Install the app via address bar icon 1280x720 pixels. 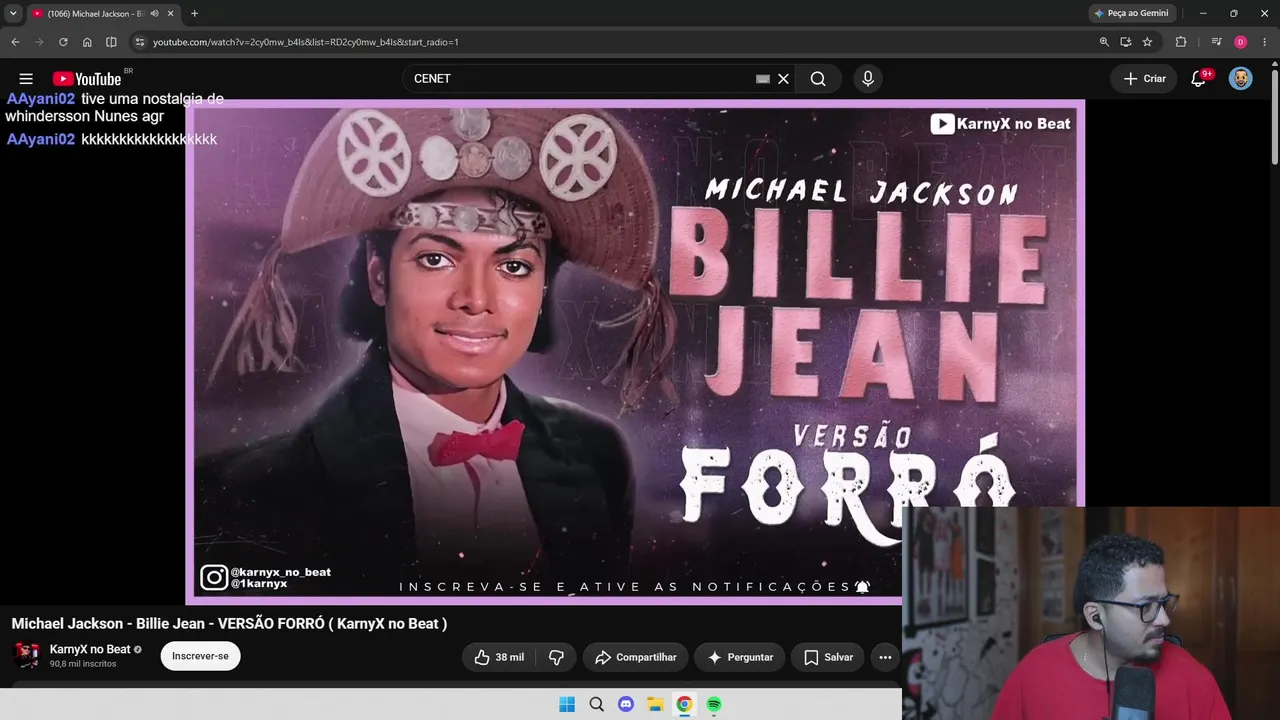1126,42
